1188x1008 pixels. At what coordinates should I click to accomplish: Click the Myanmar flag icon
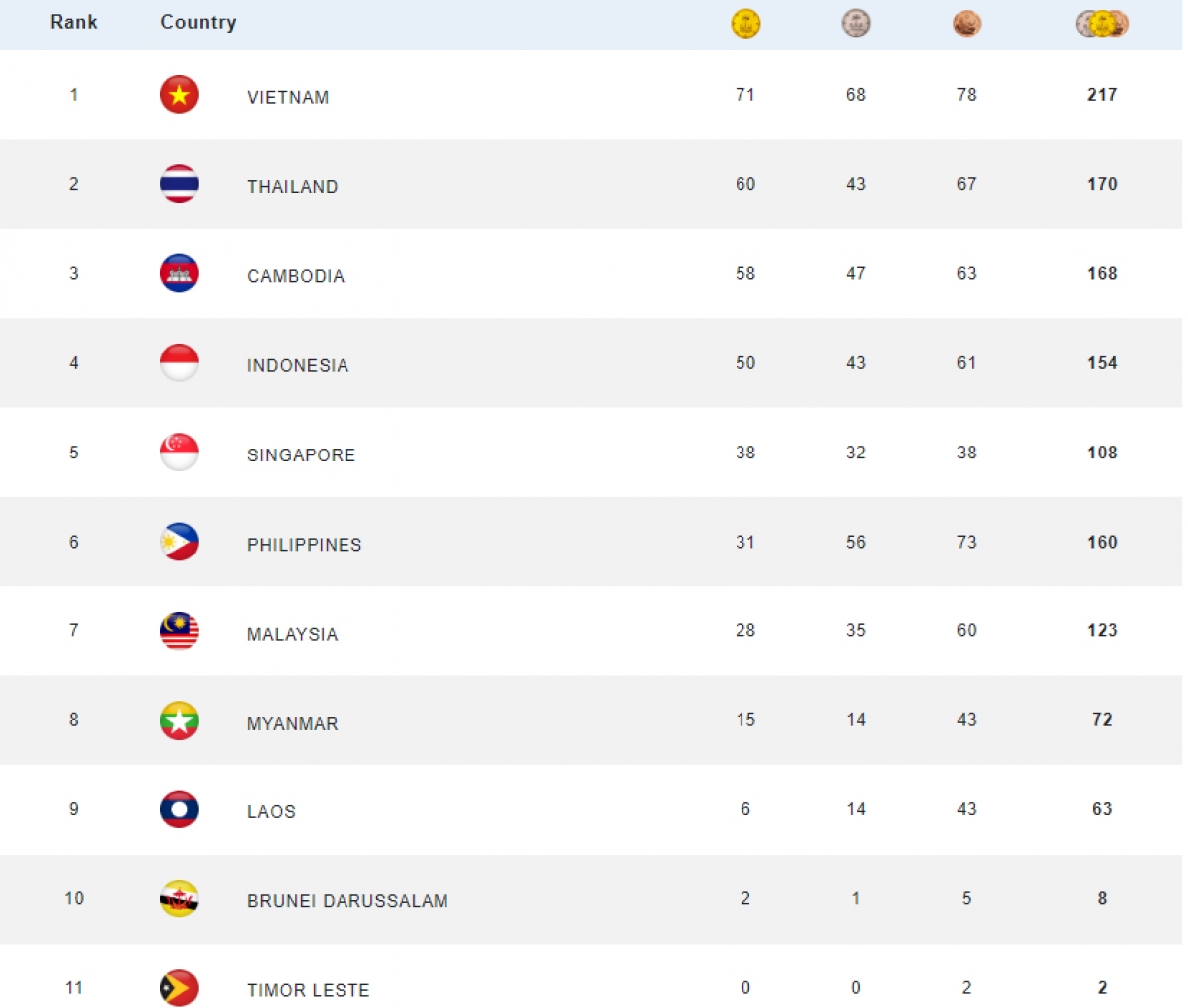tap(179, 720)
